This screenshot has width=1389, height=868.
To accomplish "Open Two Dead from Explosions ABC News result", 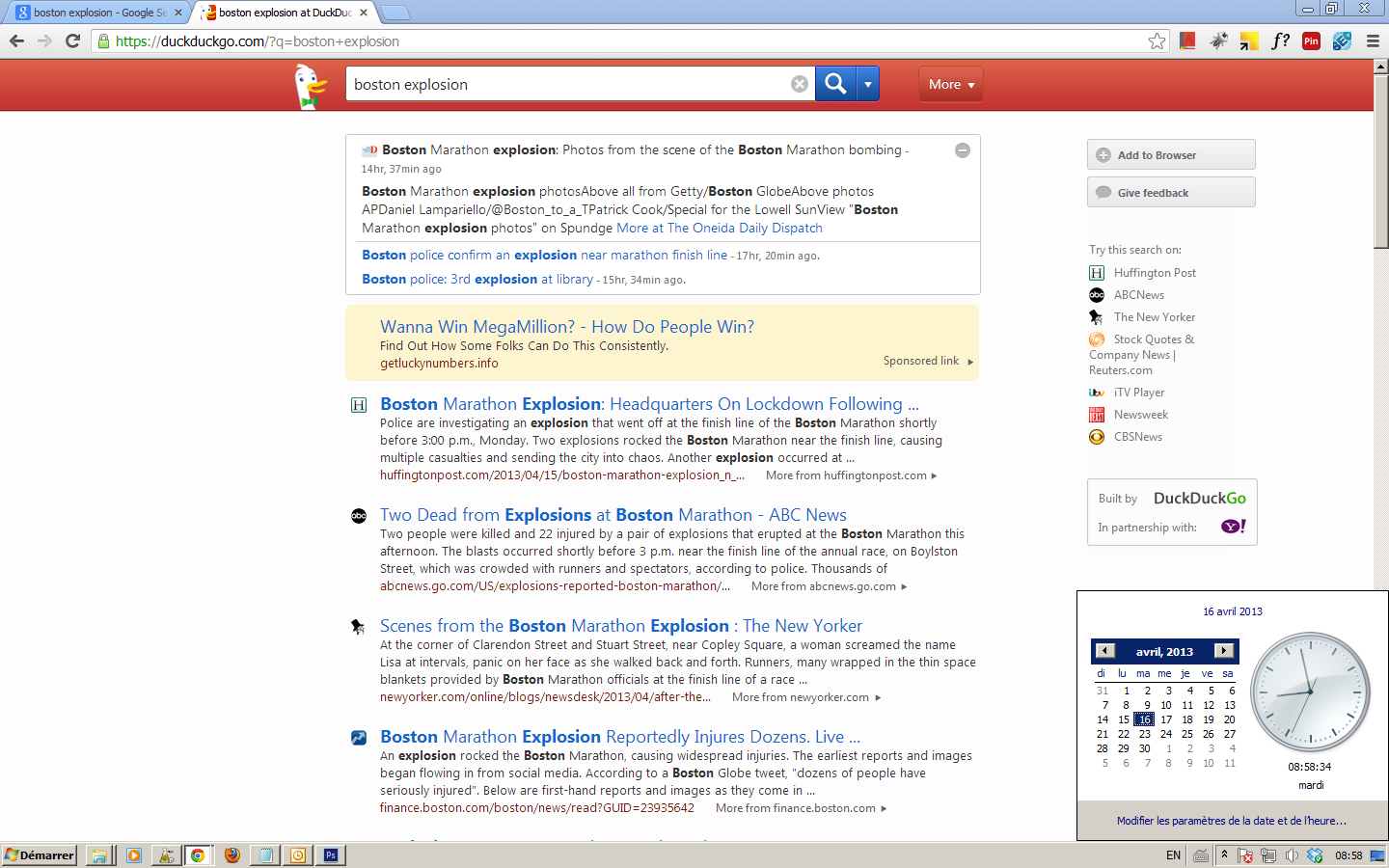I will (x=613, y=515).
